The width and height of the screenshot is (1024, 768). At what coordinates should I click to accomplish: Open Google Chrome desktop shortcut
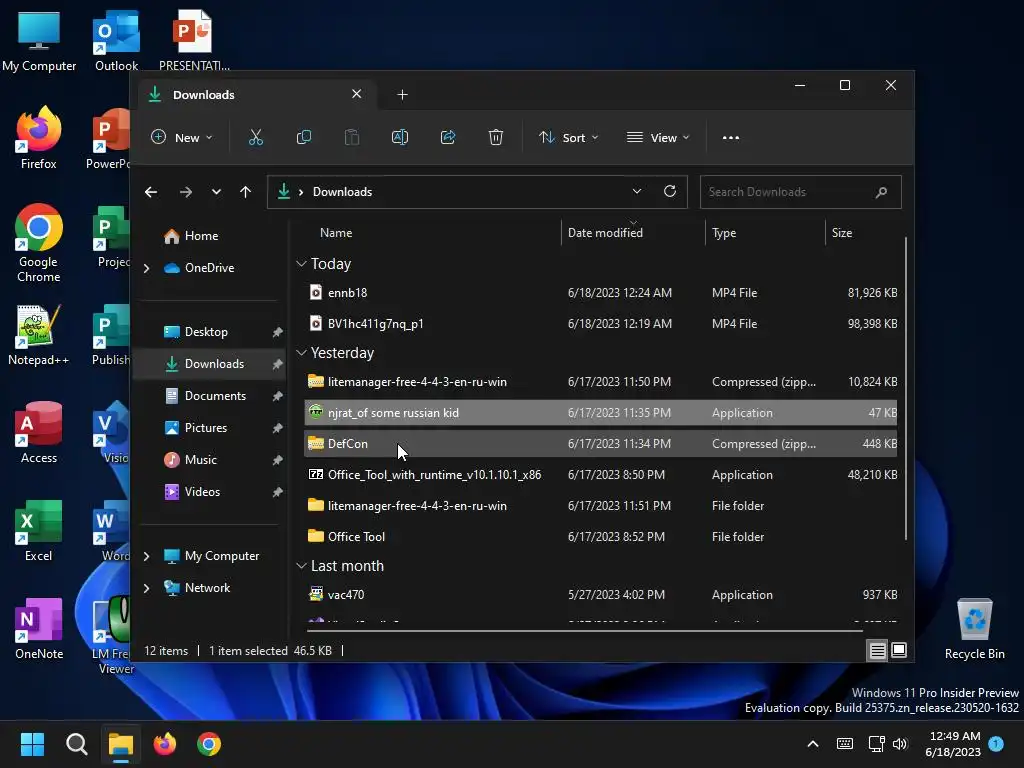(39, 243)
